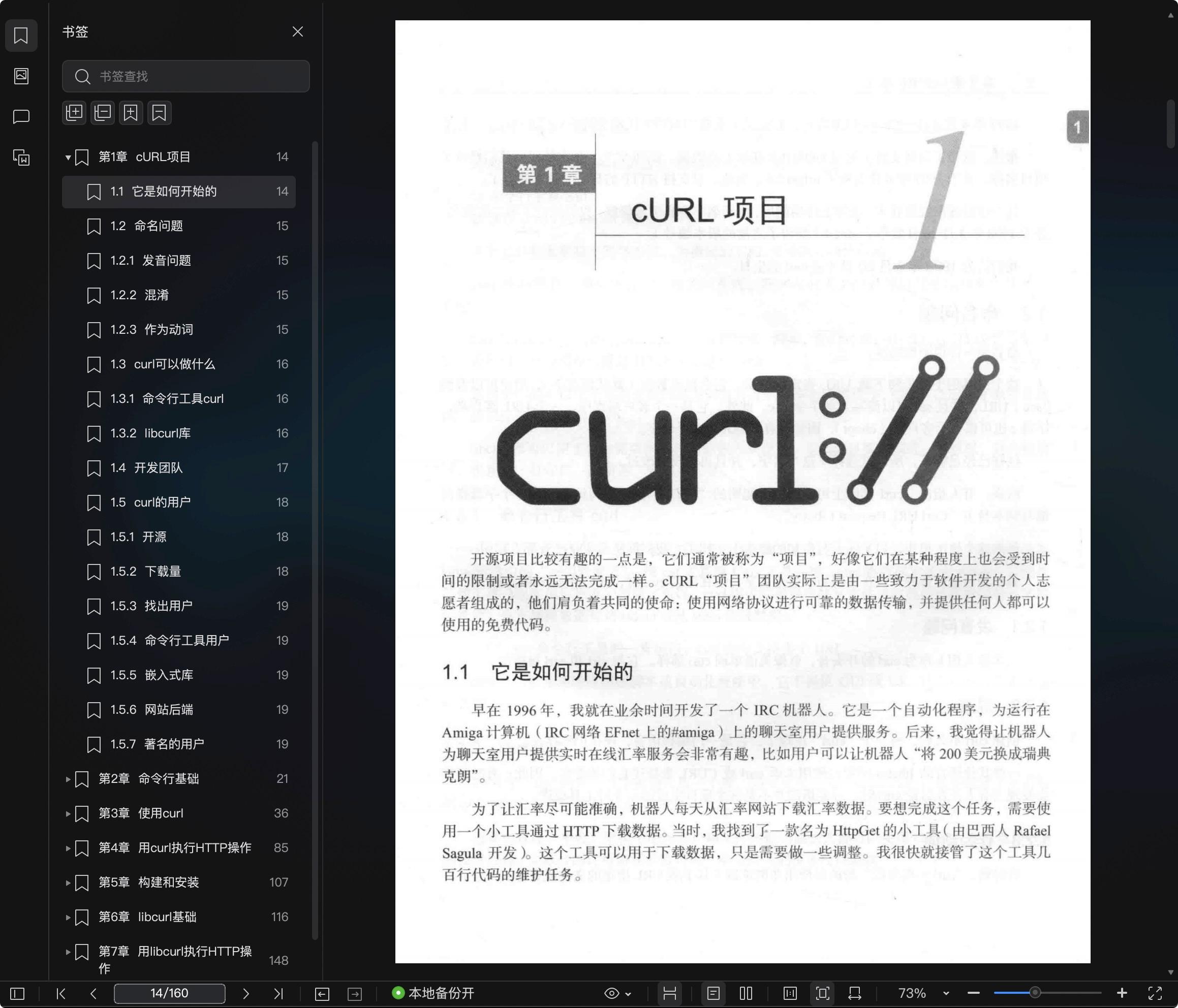Click the zoom out minus button

(x=973, y=993)
